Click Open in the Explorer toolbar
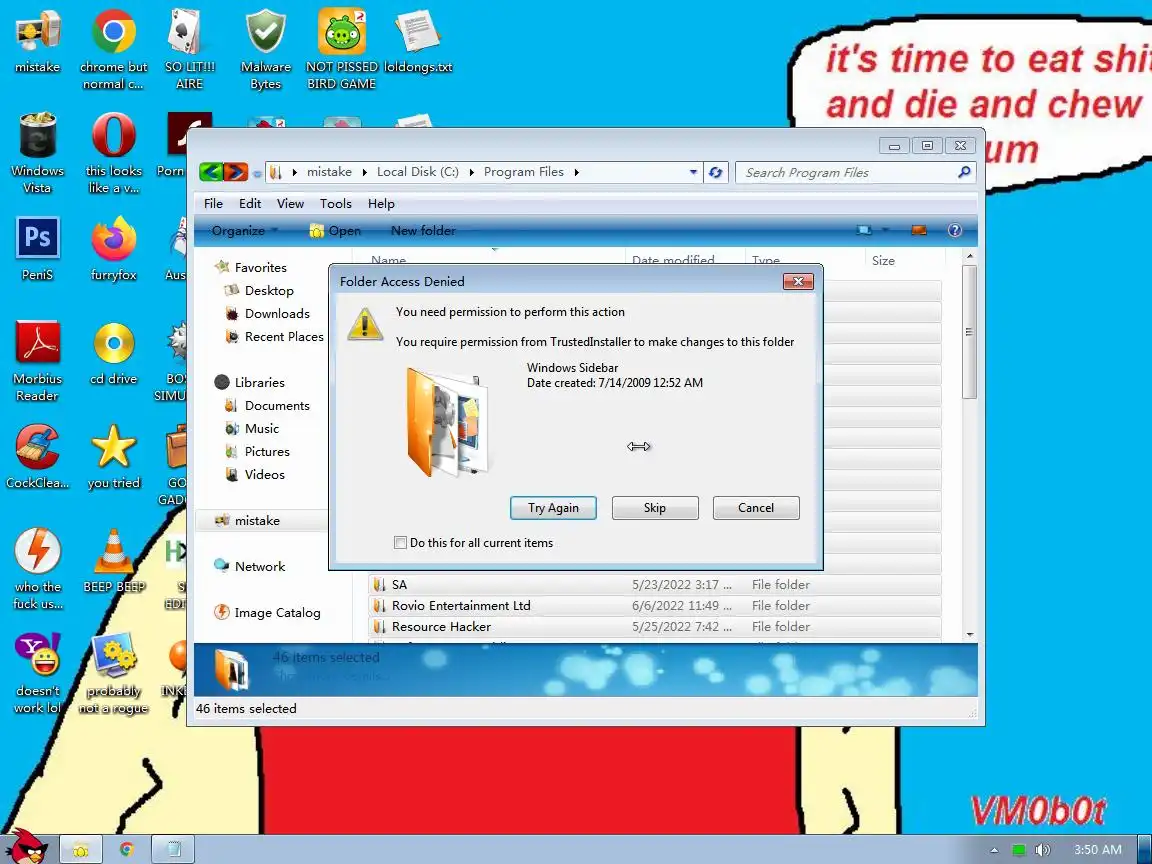1152x864 pixels. (336, 231)
